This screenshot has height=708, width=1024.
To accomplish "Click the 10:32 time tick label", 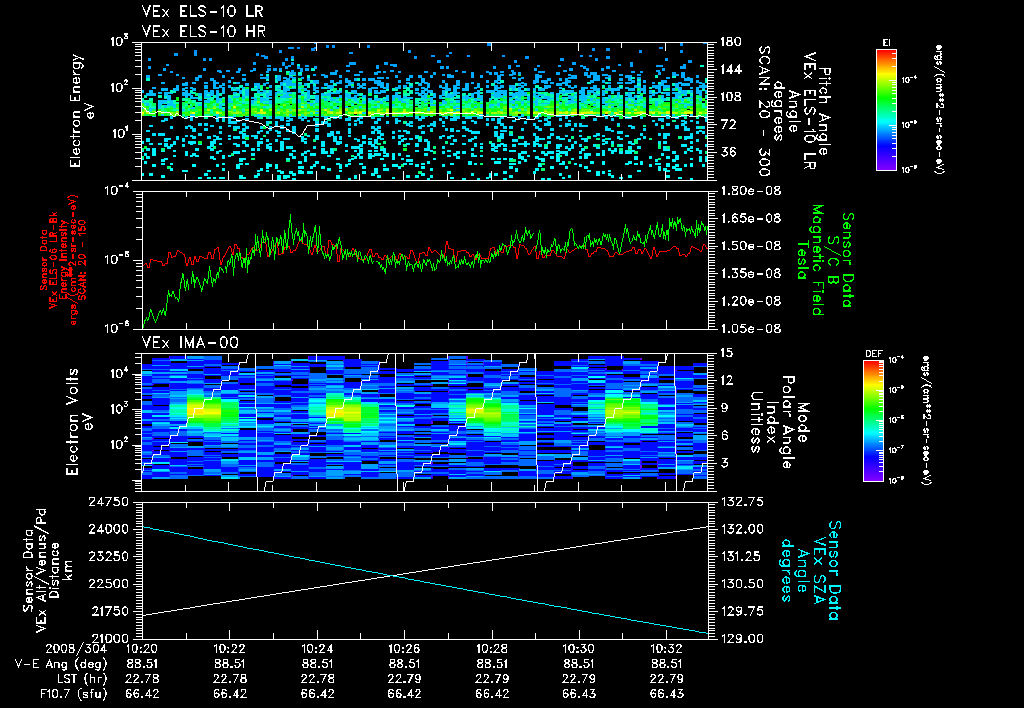I will 666,649.
